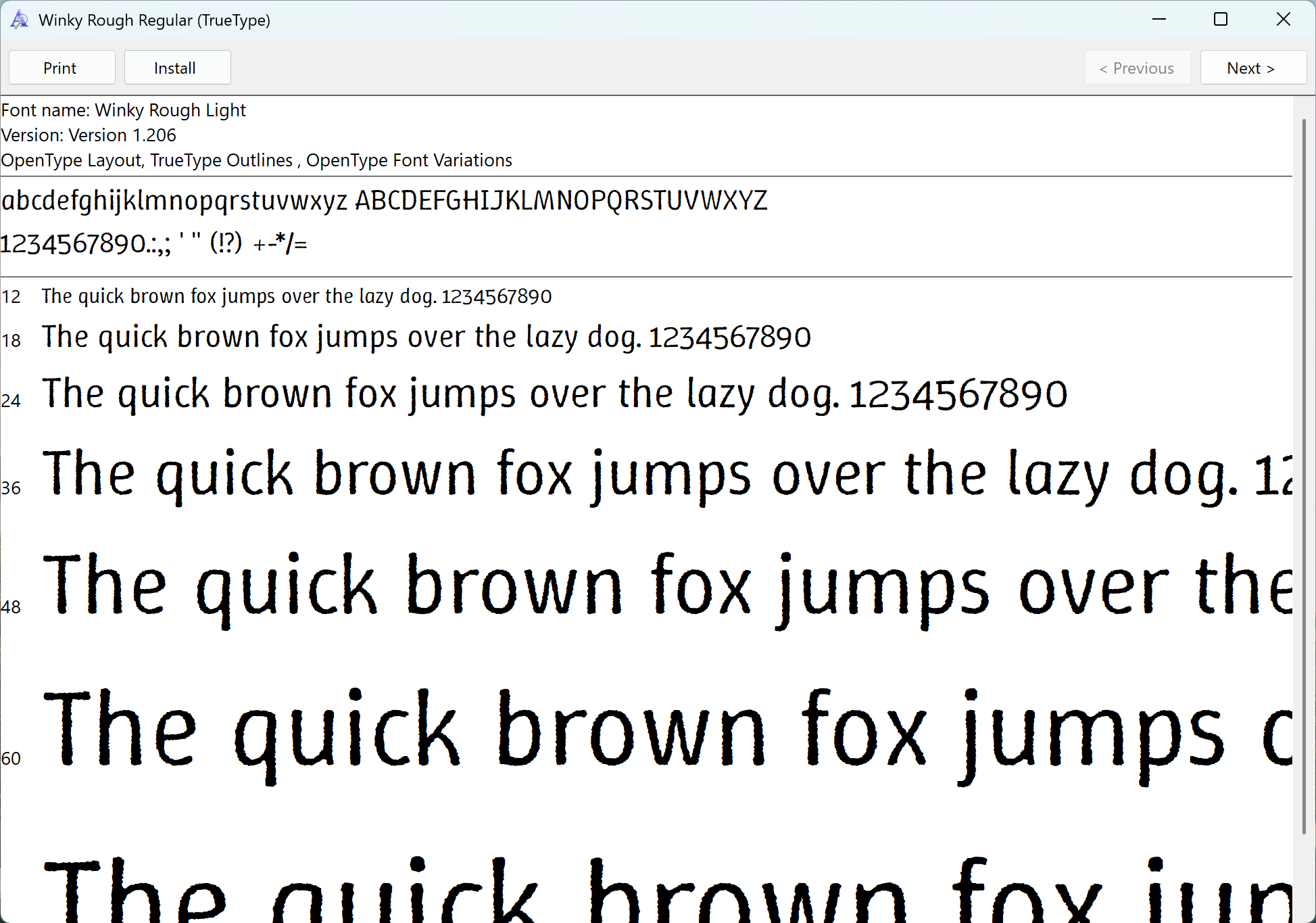Click the 18-point pangram sample line

pos(427,337)
